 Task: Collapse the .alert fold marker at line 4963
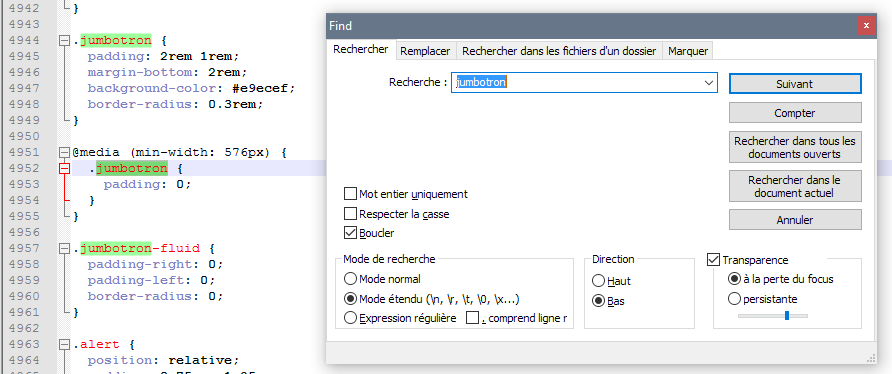point(64,344)
